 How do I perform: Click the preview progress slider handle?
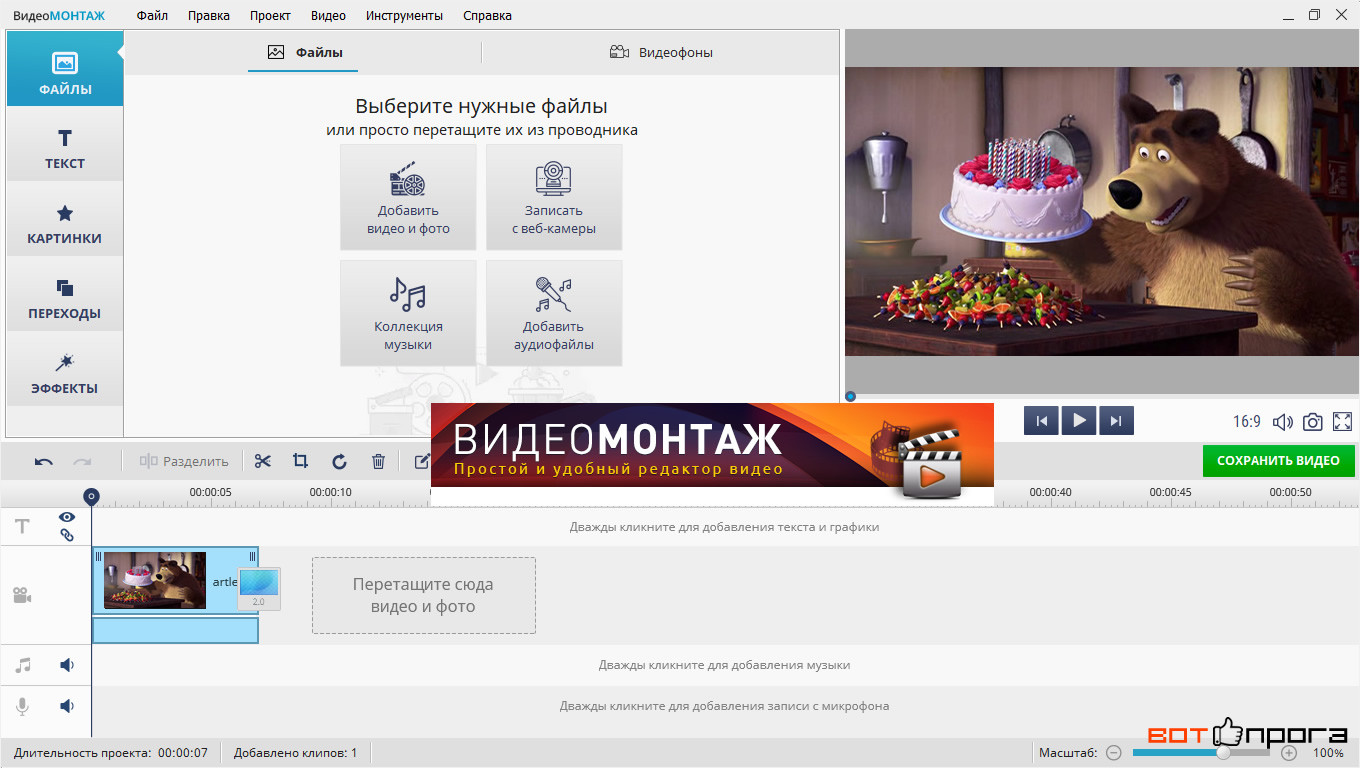click(x=850, y=396)
